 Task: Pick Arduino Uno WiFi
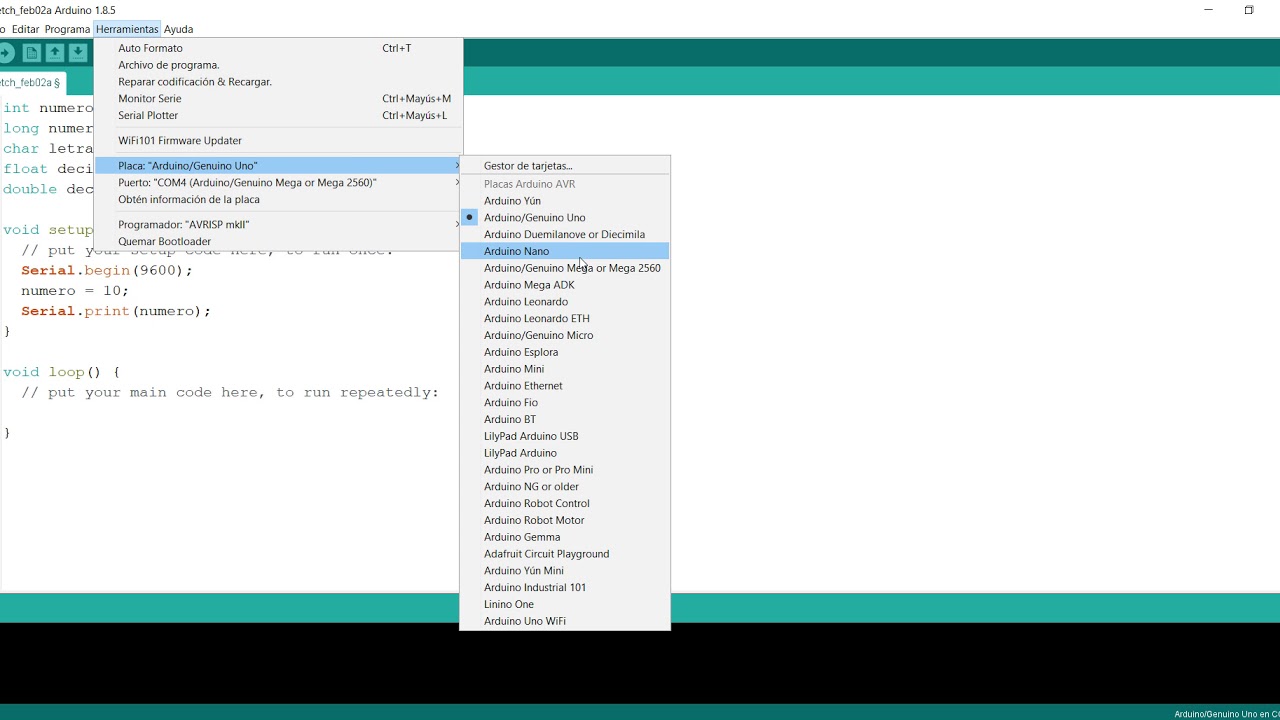(x=565, y=621)
